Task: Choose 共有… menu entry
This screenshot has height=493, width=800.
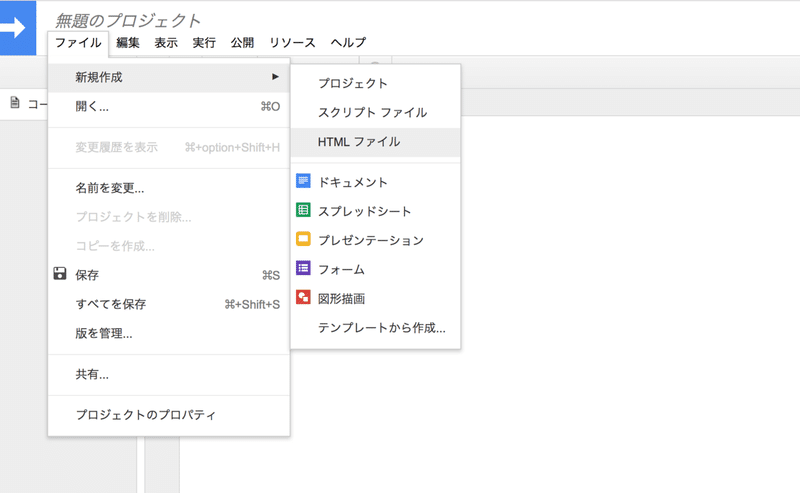Action: [x=169, y=375]
